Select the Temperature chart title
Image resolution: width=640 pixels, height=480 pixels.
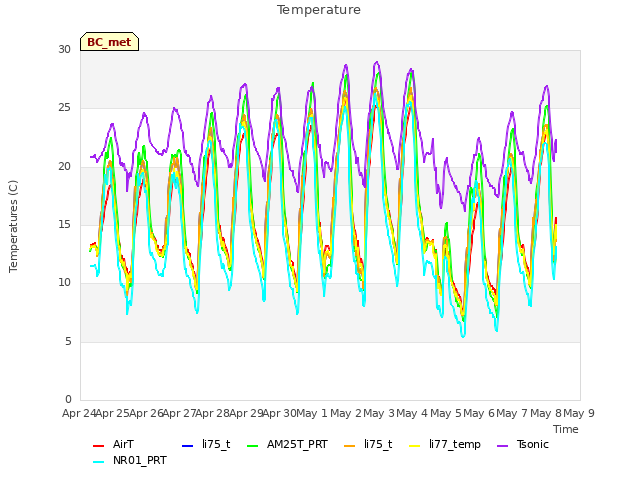click(319, 10)
